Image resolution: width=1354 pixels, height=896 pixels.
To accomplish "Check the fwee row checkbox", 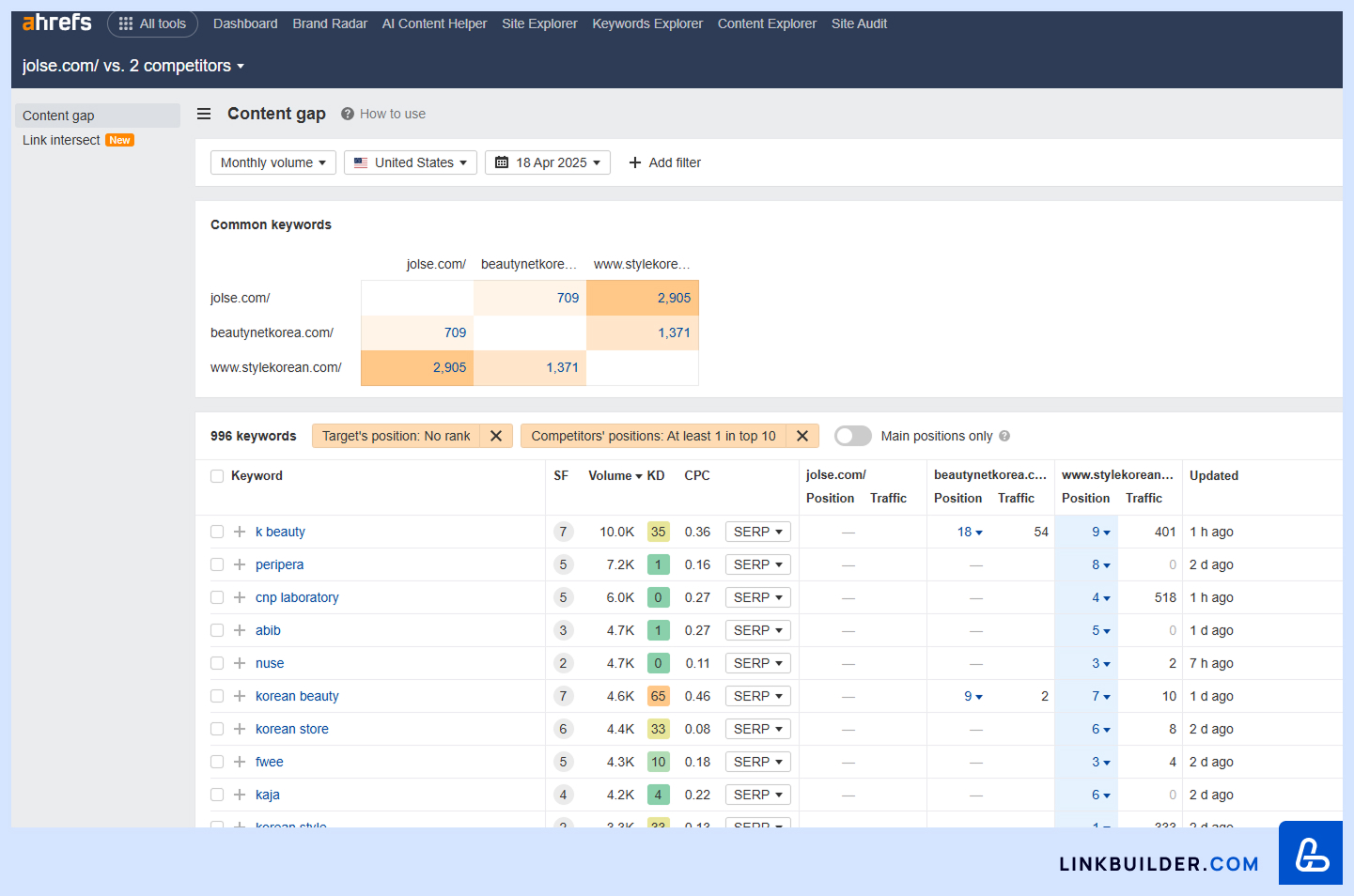I will (217, 762).
